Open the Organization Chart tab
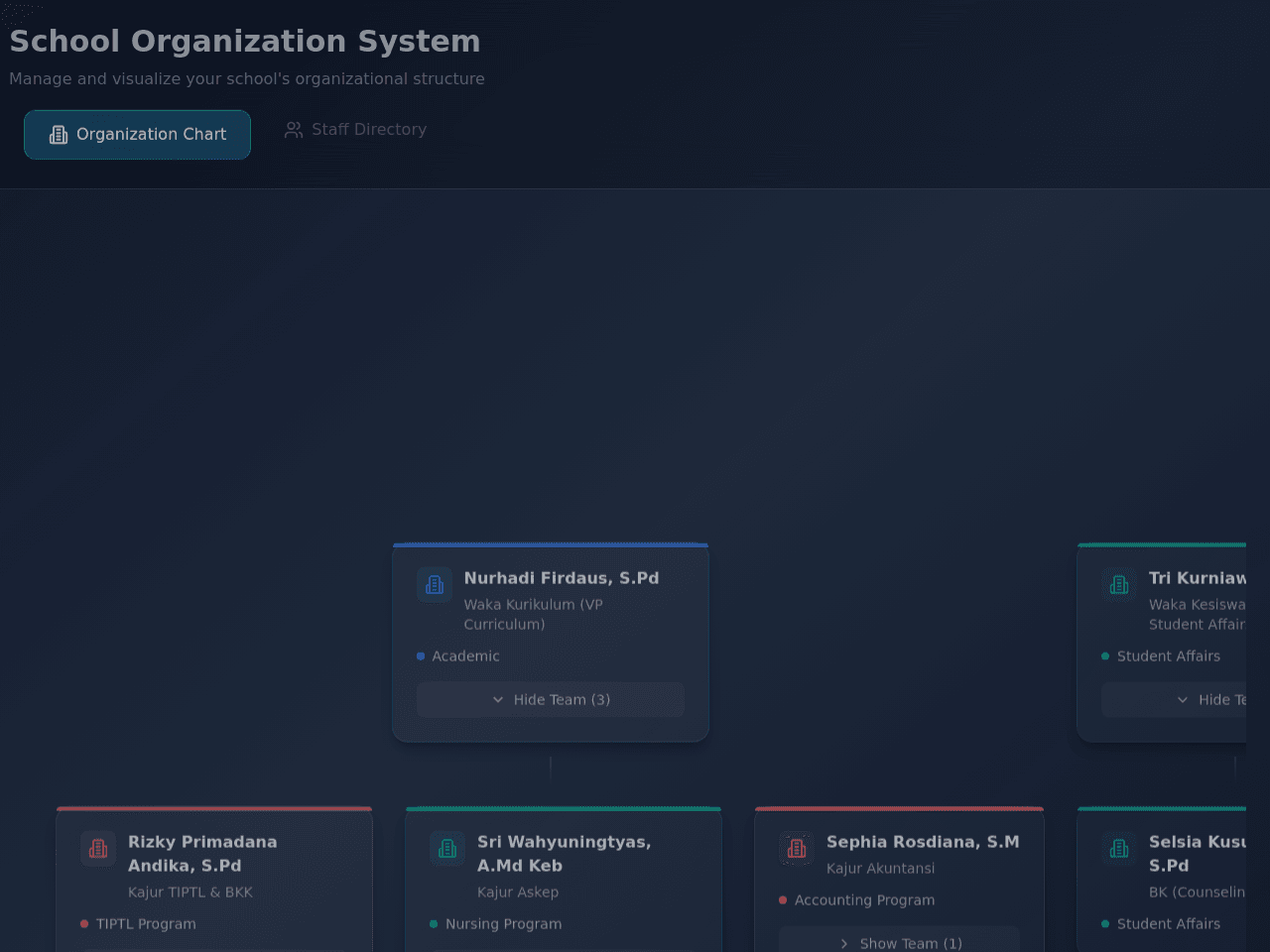This screenshot has width=1270, height=952. [x=137, y=135]
